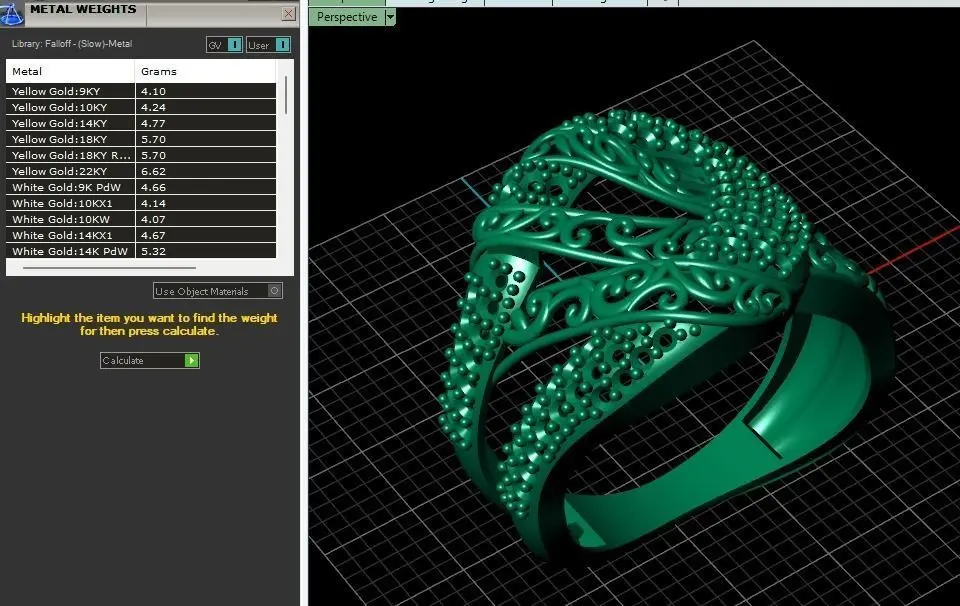960x606 pixels.
Task: Click the 4.07 grams value
Action: coord(153,219)
